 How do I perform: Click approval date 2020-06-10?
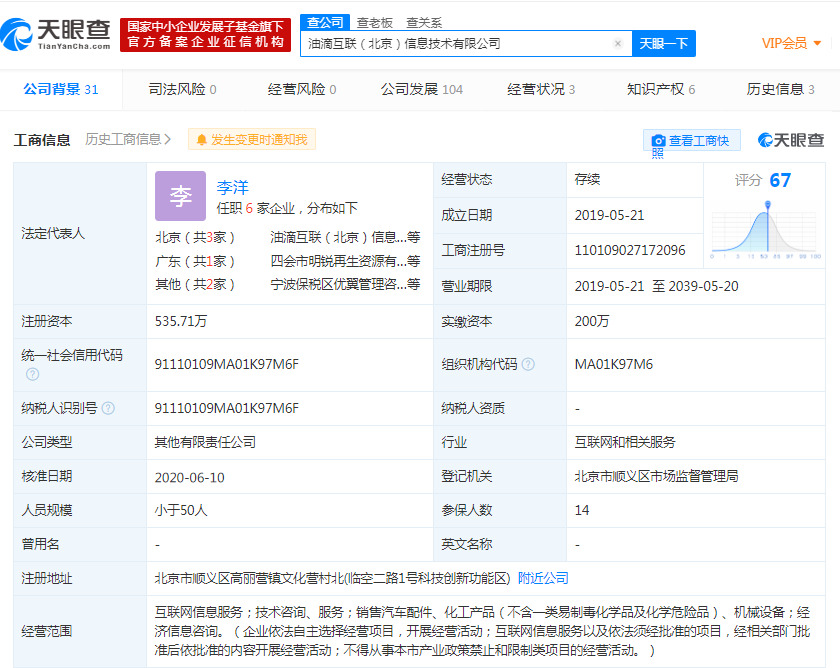[190, 477]
